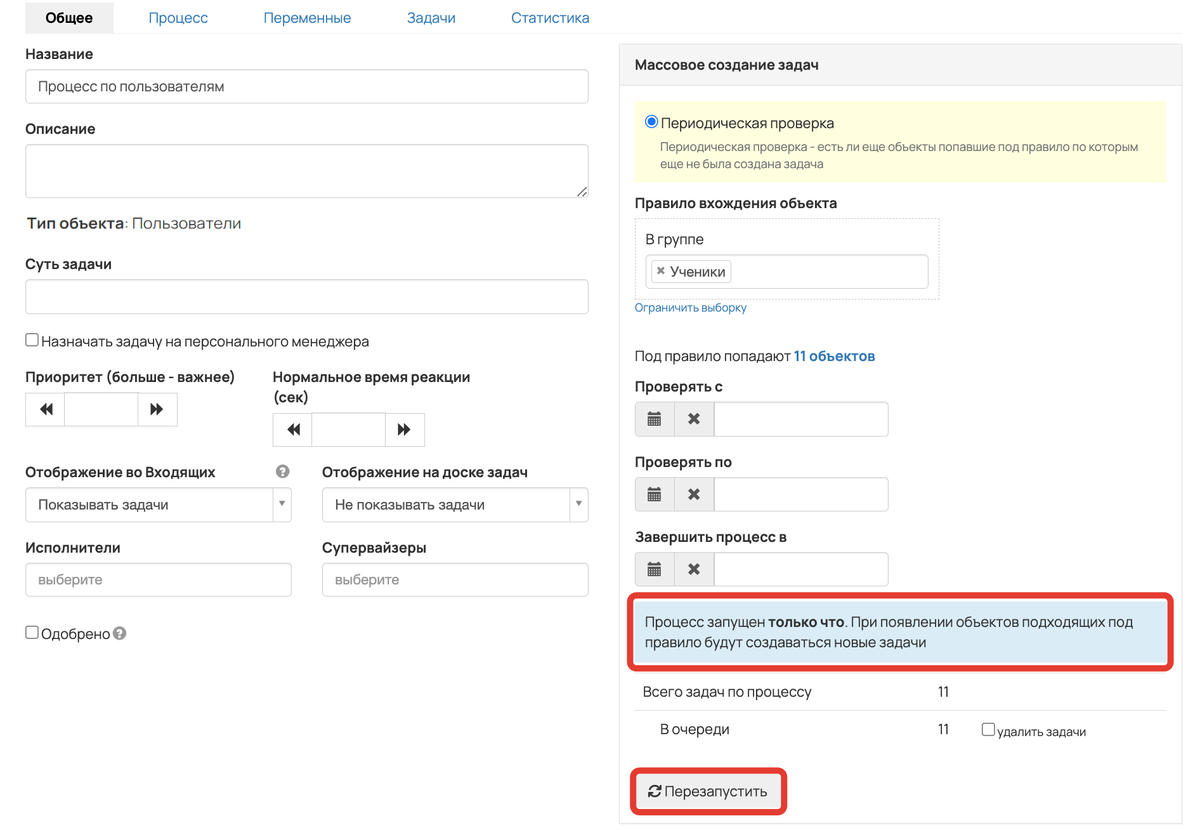Click the В очереди row label
Viewport: 1200px width, 830px height.
[x=694, y=729]
